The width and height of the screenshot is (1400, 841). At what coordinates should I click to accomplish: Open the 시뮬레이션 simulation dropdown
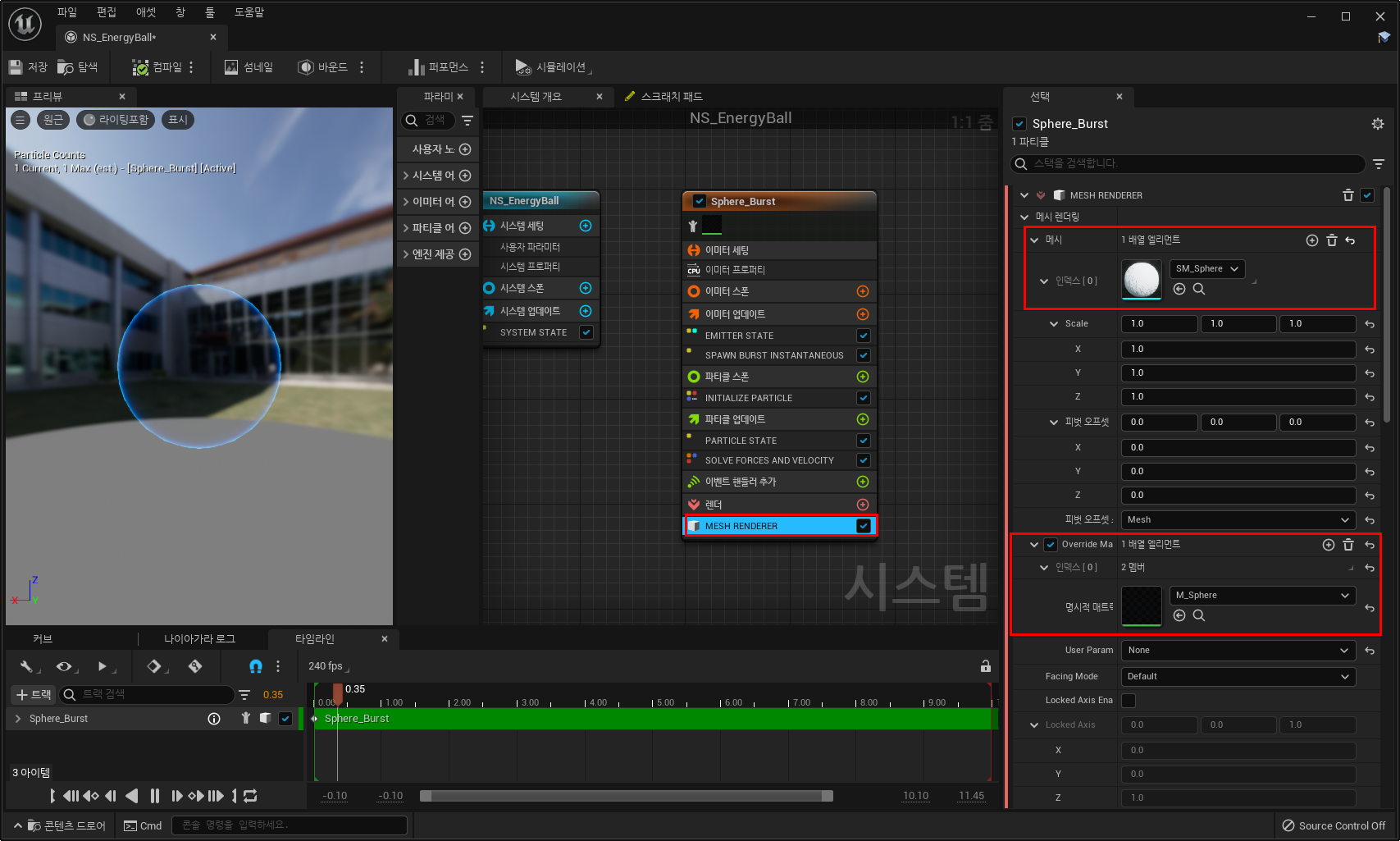[553, 67]
